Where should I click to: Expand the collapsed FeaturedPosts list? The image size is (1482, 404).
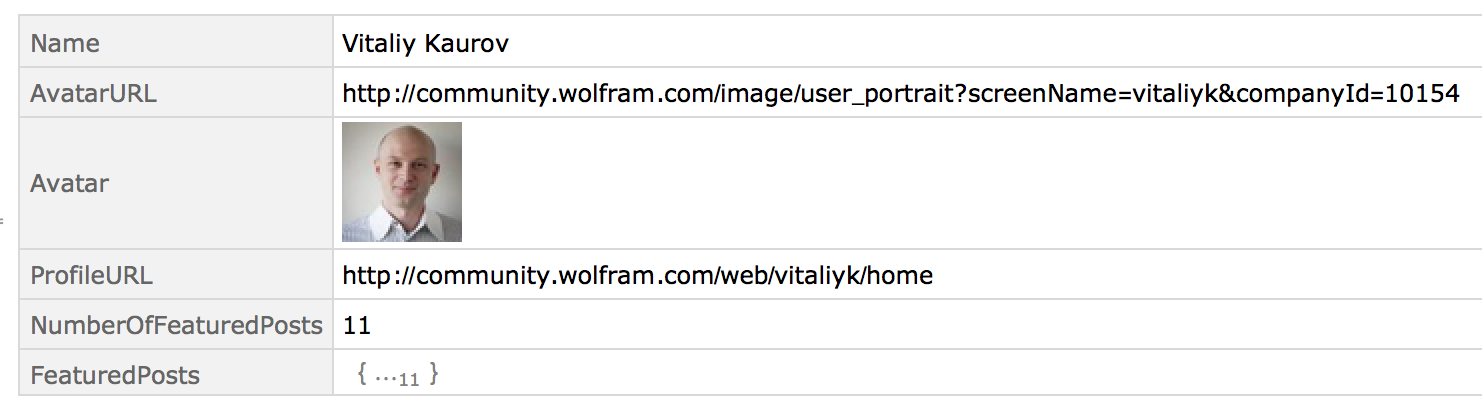coord(398,376)
